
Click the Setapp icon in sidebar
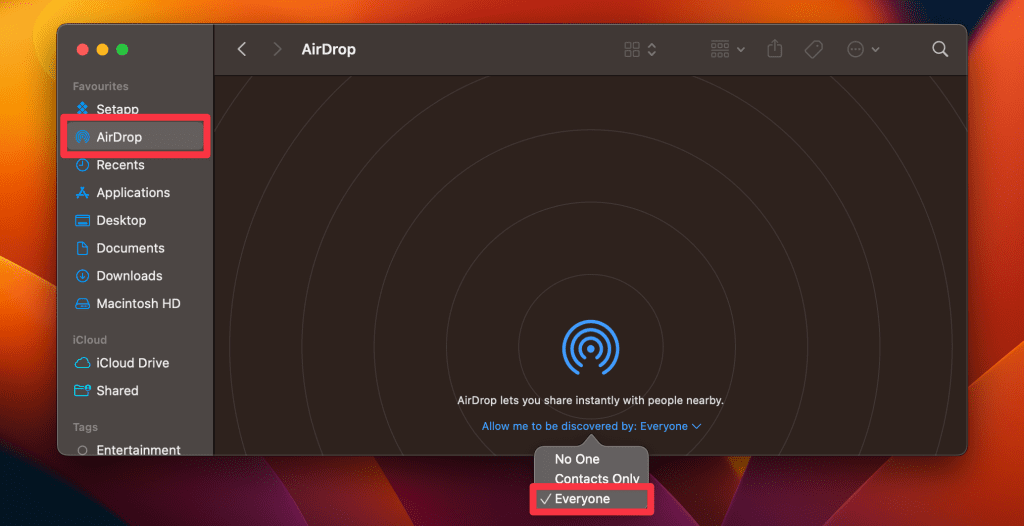point(82,109)
